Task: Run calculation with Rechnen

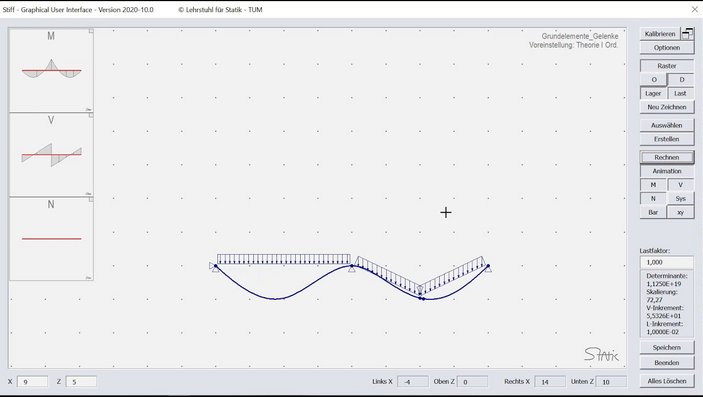Action: tap(667, 157)
